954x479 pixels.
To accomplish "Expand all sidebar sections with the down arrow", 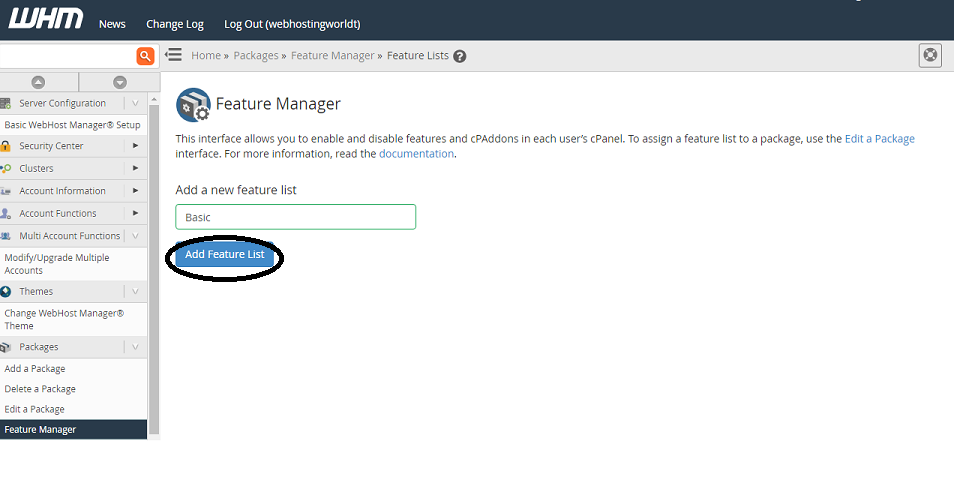I will [x=120, y=82].
